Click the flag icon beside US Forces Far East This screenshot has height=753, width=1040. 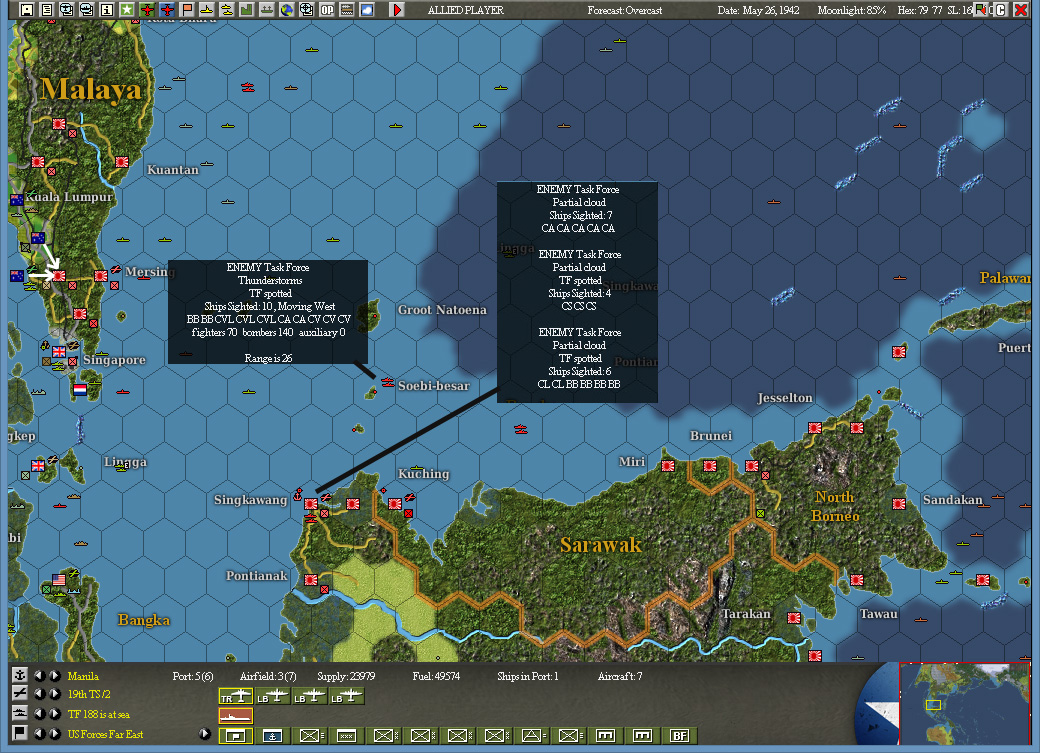click(20, 733)
